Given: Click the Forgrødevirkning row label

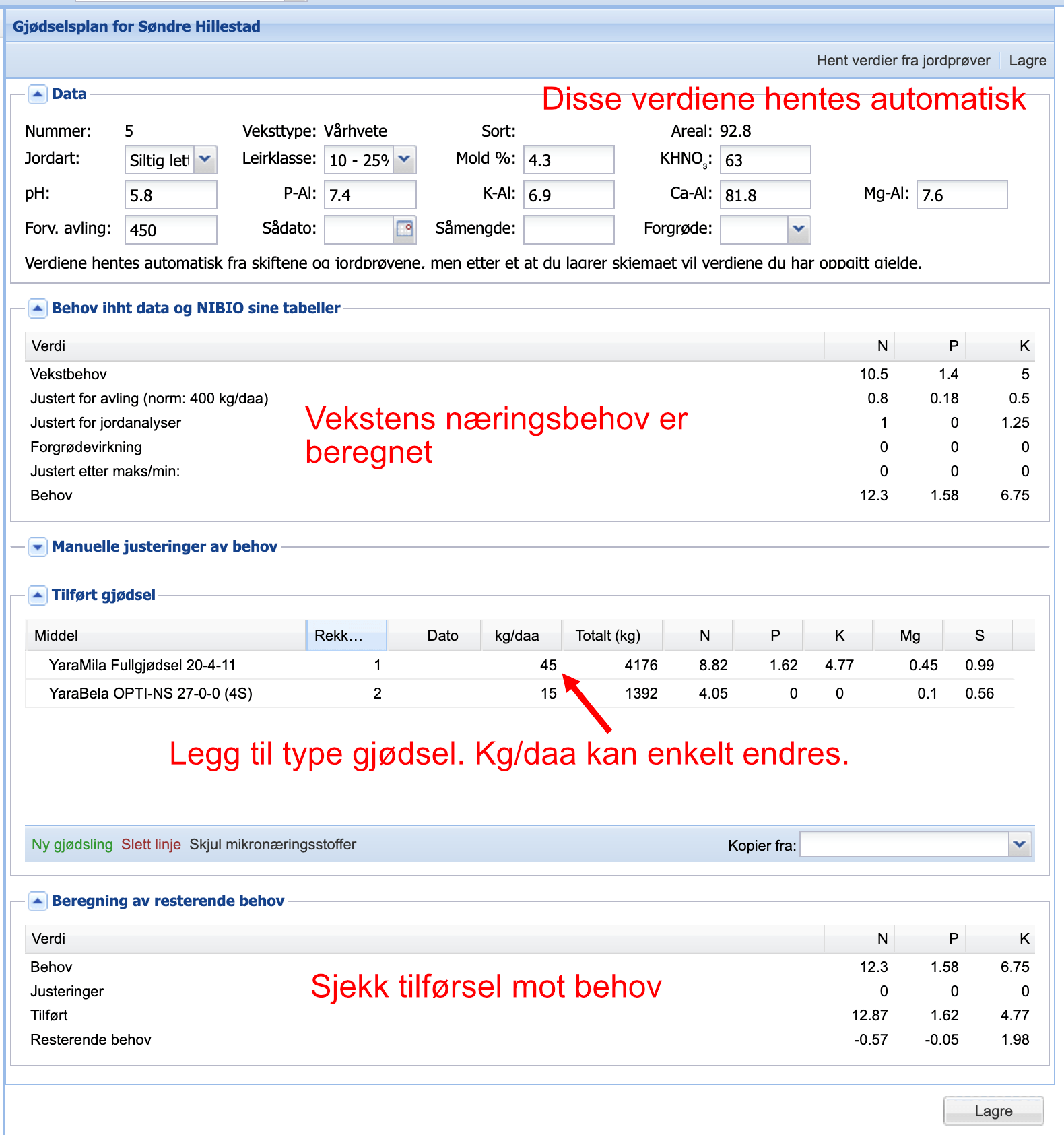Looking at the screenshot, I should [x=86, y=447].
